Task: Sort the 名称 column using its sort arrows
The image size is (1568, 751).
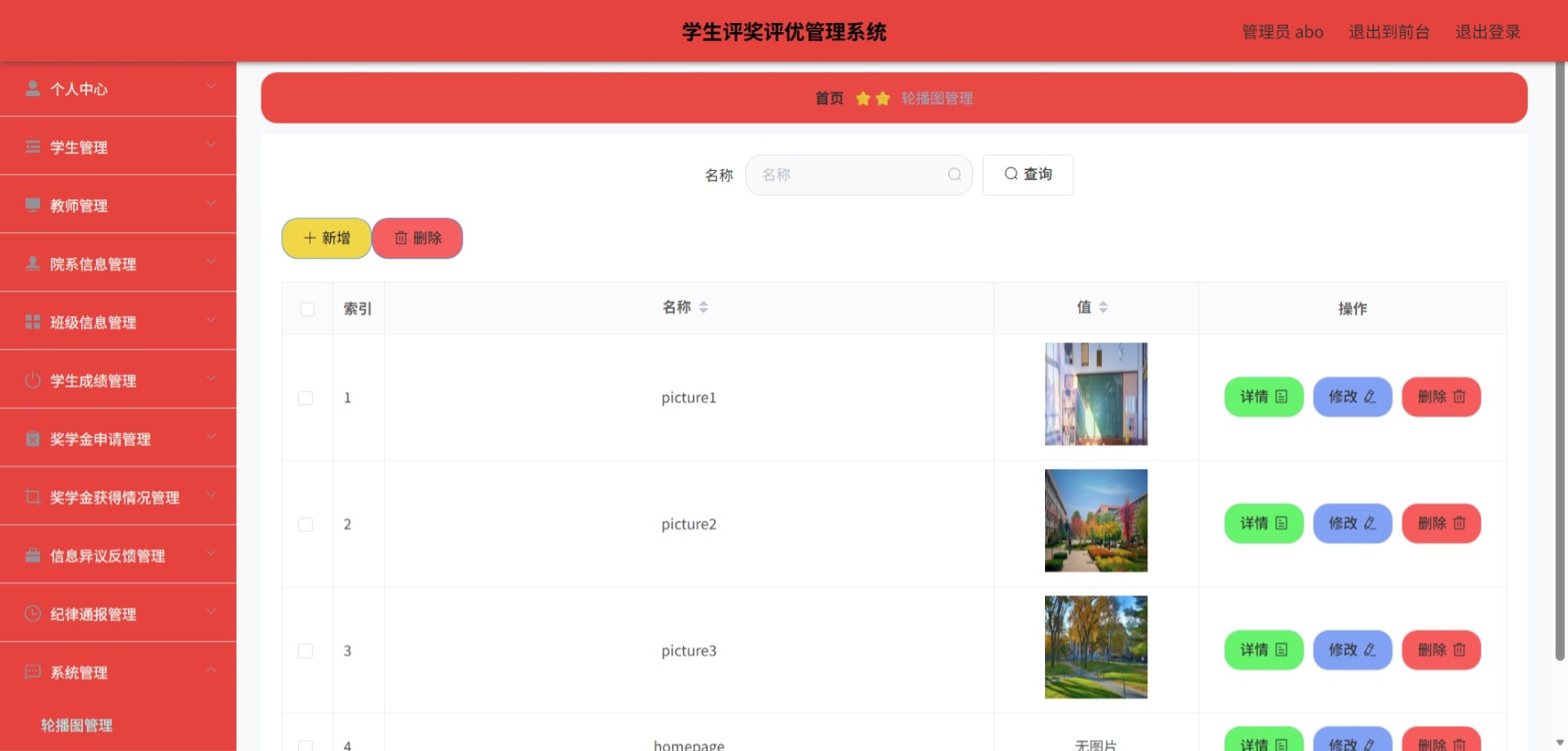Action: coord(704,307)
